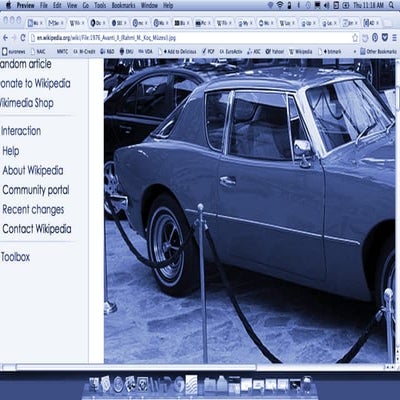Expand the Toolbox sidebar section
Viewport: 400px width, 400px height.
(x=15, y=257)
